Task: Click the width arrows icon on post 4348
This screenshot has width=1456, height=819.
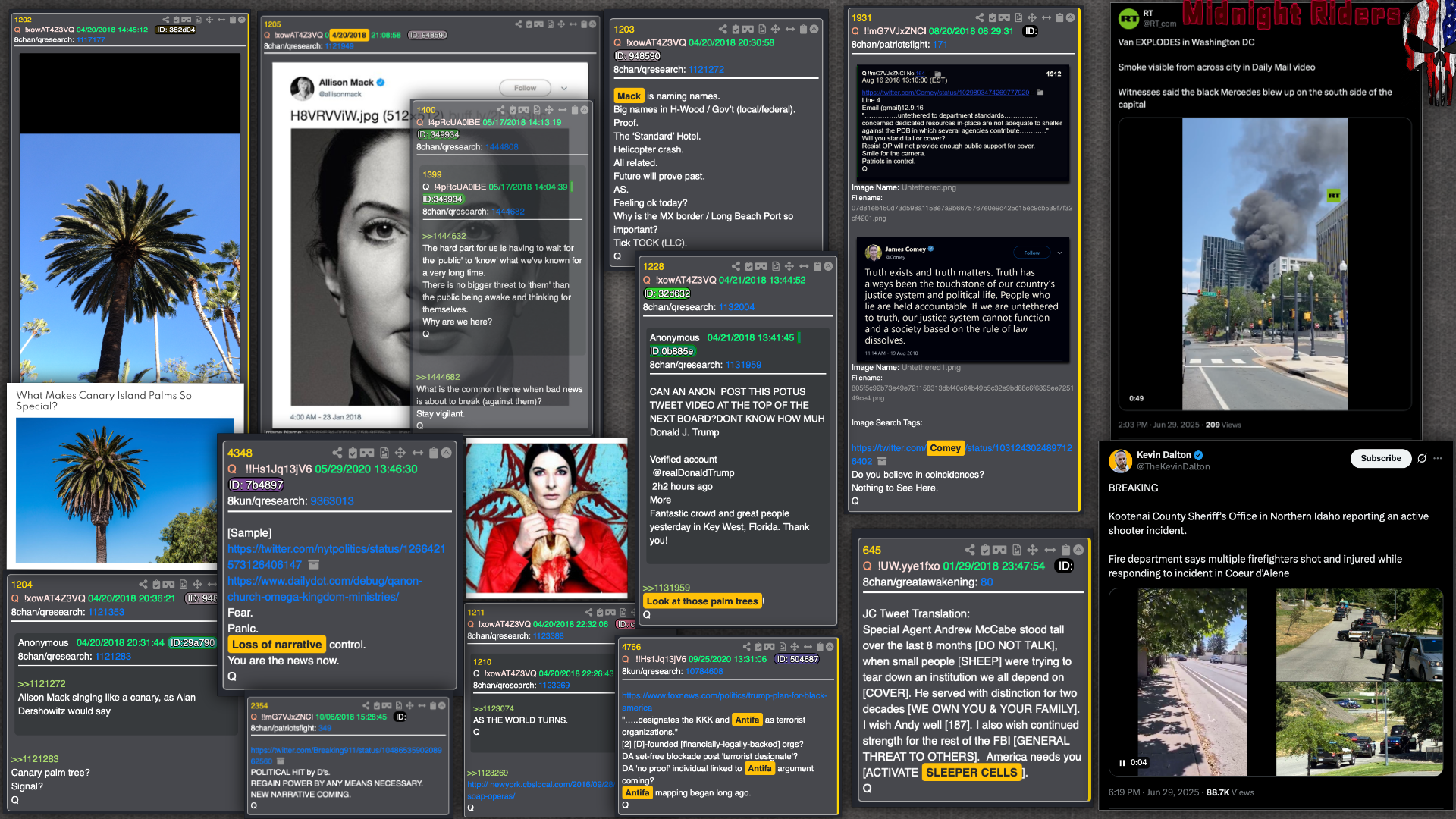Action: pos(417,453)
